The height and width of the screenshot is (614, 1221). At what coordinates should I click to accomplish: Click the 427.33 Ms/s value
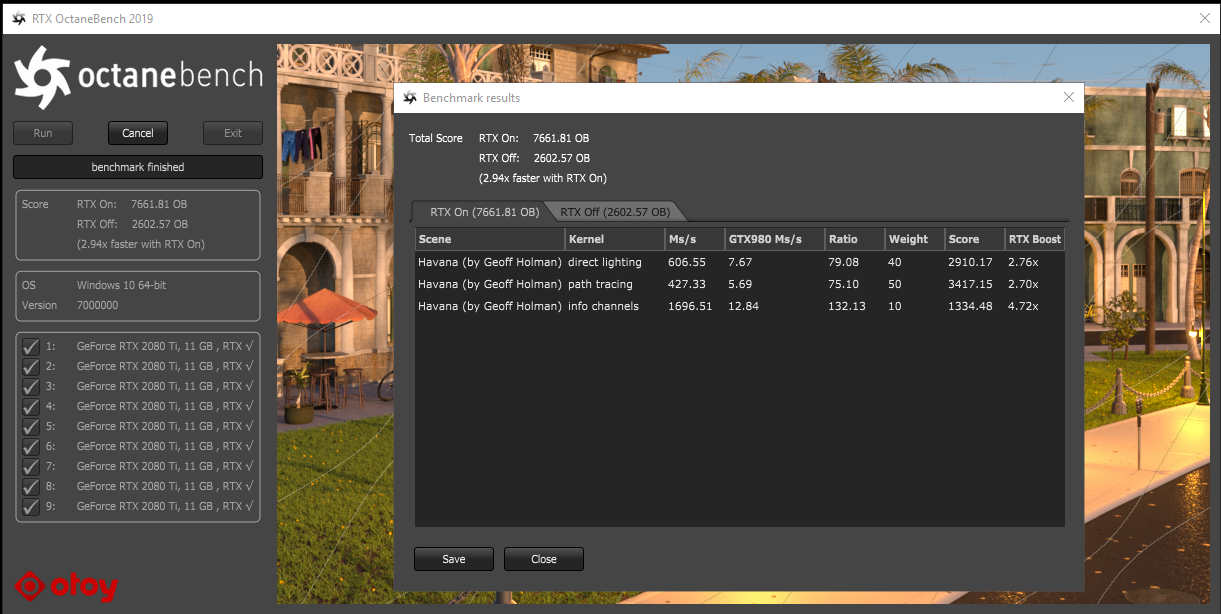click(x=687, y=284)
